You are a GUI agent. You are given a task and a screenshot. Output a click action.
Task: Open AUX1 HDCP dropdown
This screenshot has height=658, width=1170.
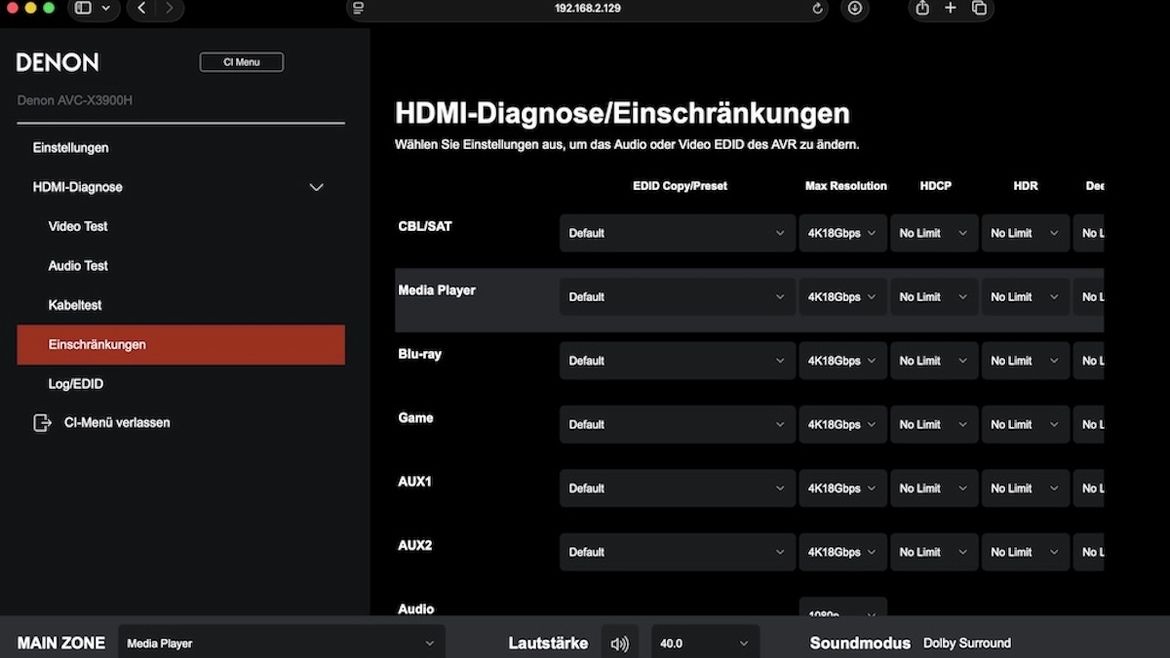933,489
